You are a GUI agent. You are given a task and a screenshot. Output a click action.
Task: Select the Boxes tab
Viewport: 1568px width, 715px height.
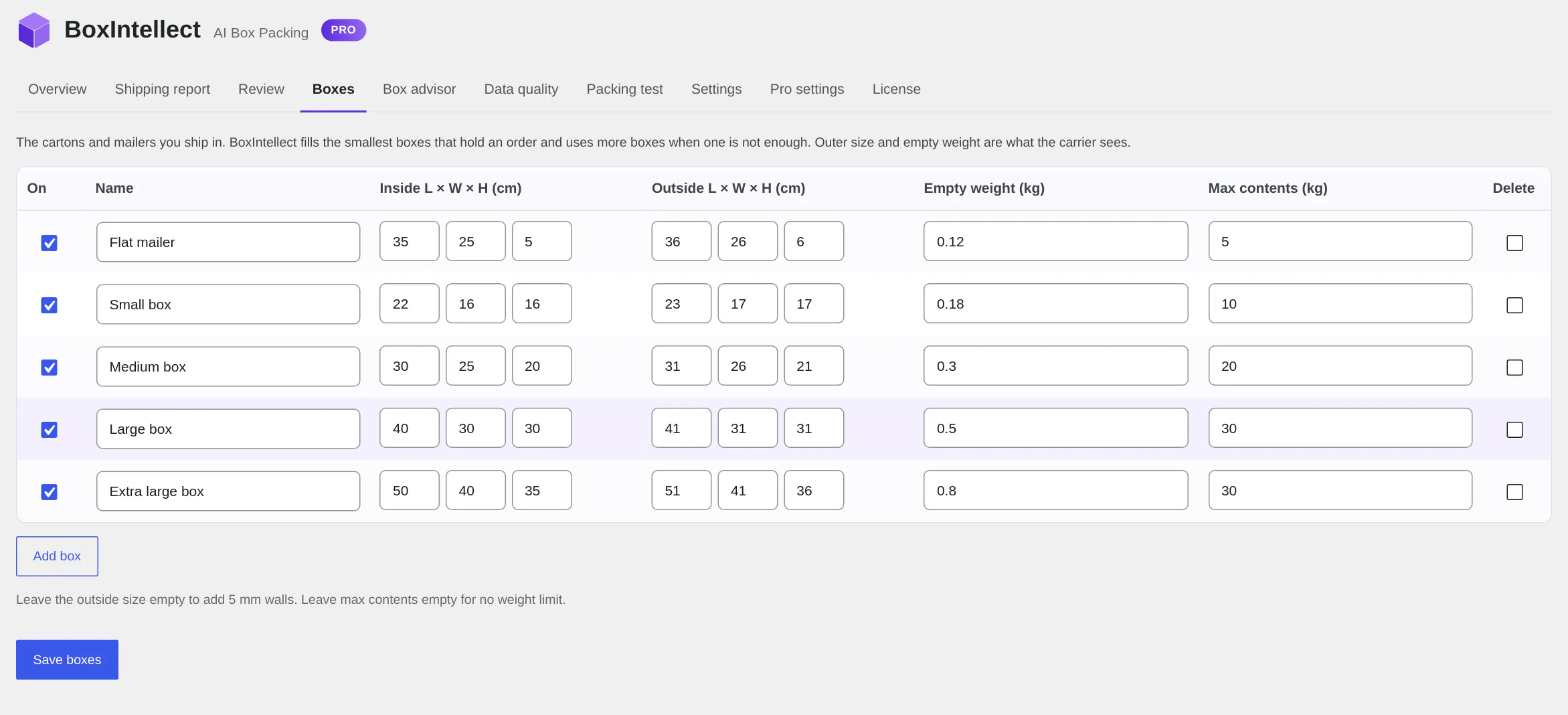click(x=333, y=89)
